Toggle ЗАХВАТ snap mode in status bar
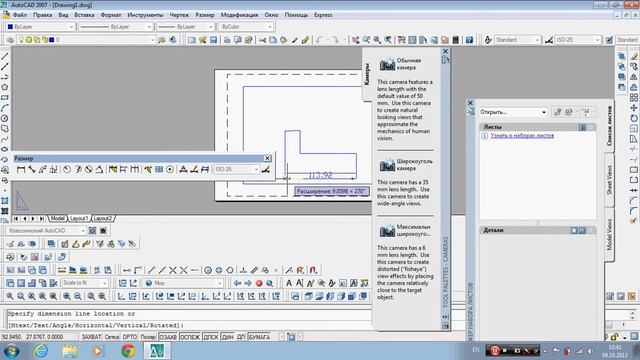The height and width of the screenshot is (360, 640). pos(91,337)
